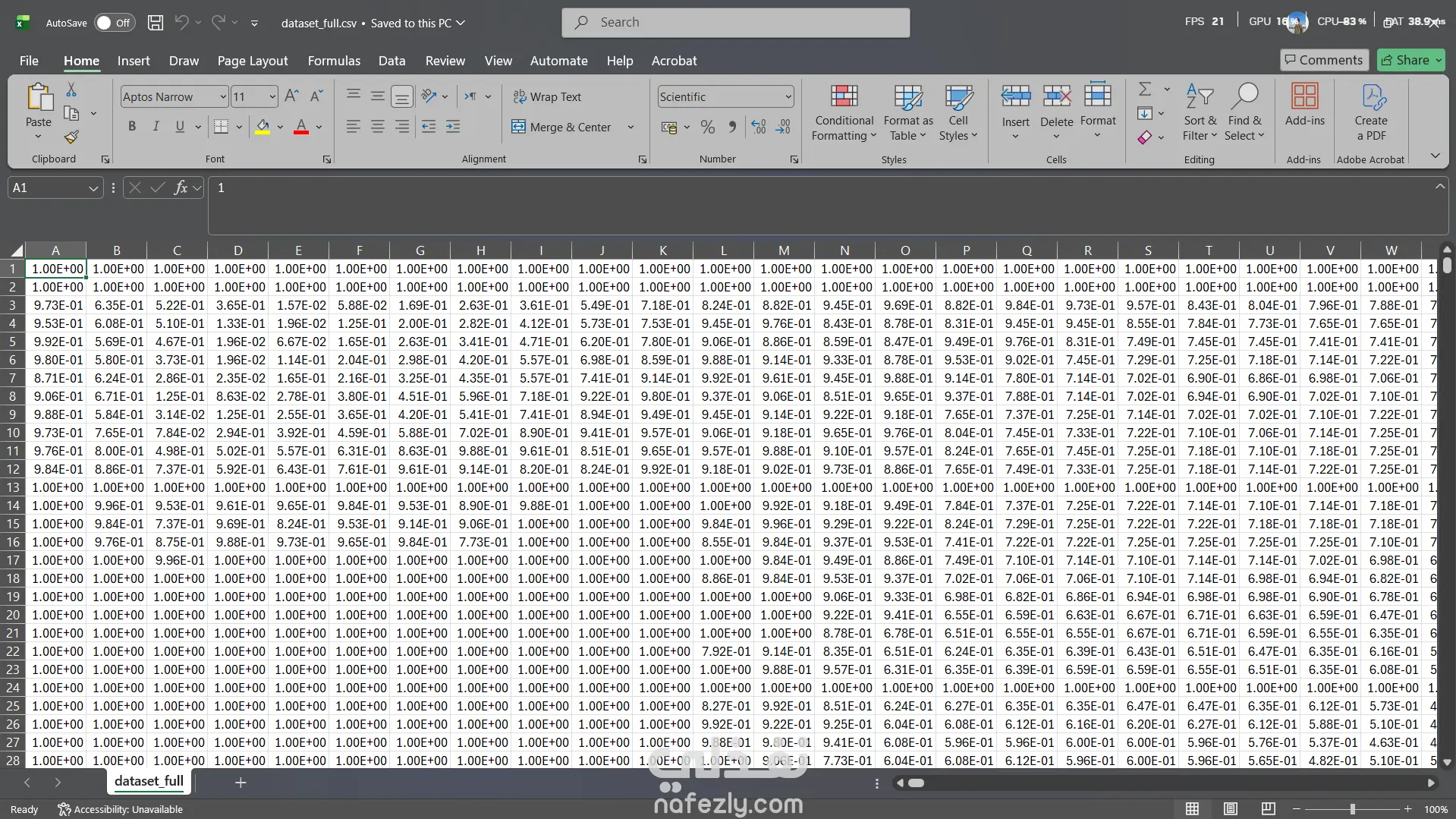Viewport: 1456px width, 819px height.
Task: Decrease indent in Alignment group
Action: [x=429, y=127]
